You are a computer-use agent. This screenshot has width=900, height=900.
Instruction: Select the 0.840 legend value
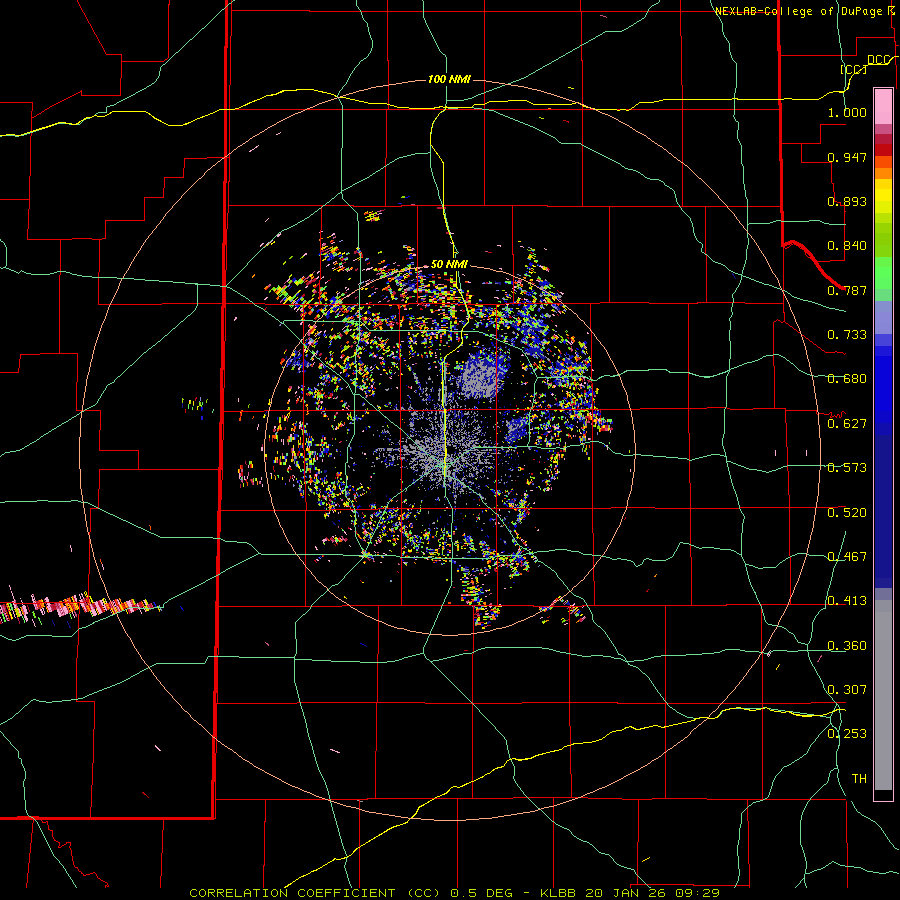(847, 246)
